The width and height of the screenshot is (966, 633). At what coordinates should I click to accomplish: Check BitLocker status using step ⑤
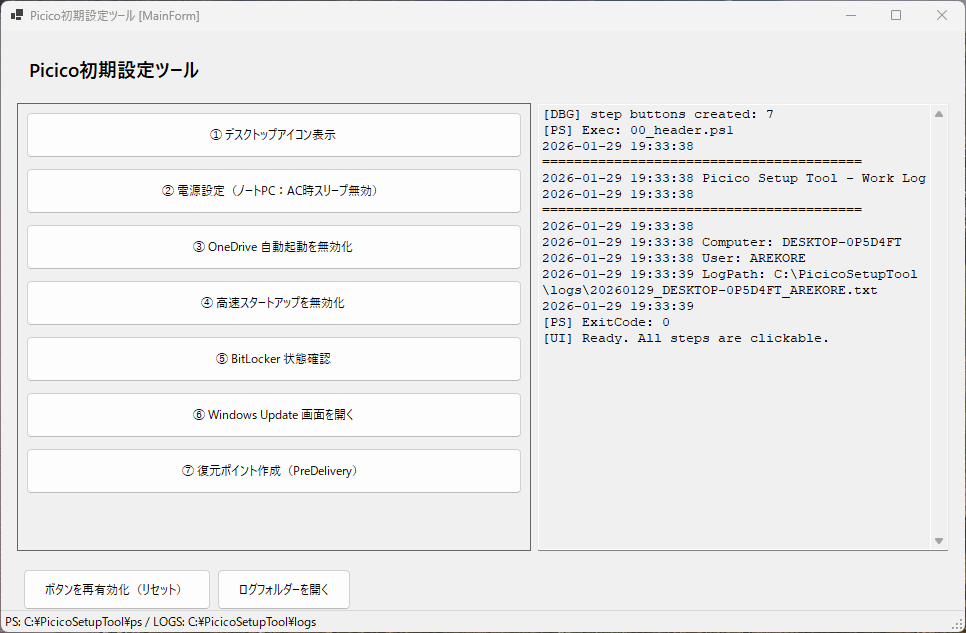click(x=273, y=359)
